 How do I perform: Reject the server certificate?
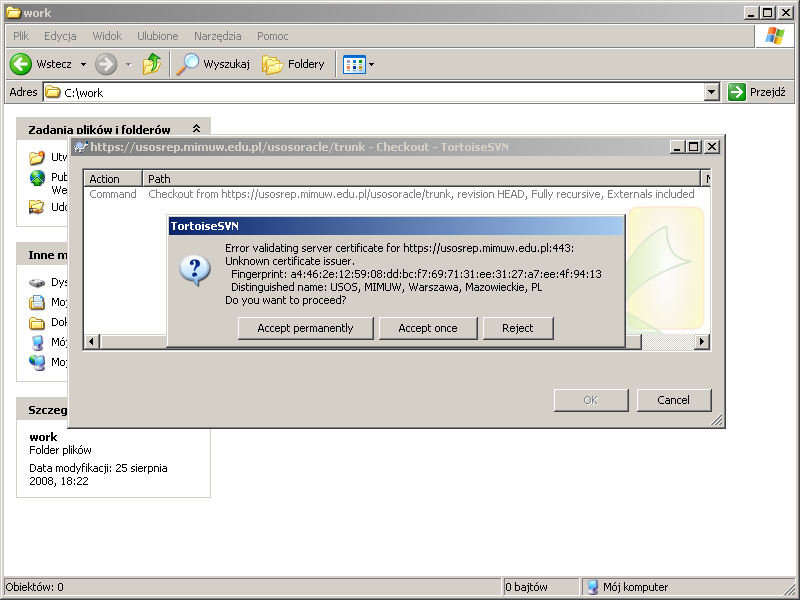point(518,328)
